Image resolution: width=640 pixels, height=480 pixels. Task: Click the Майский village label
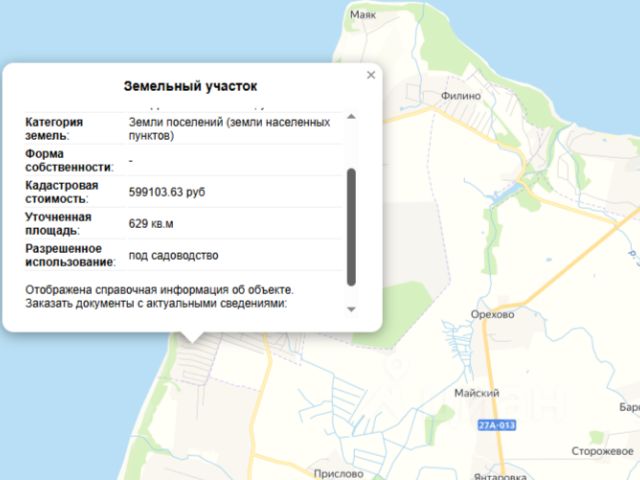476,393
